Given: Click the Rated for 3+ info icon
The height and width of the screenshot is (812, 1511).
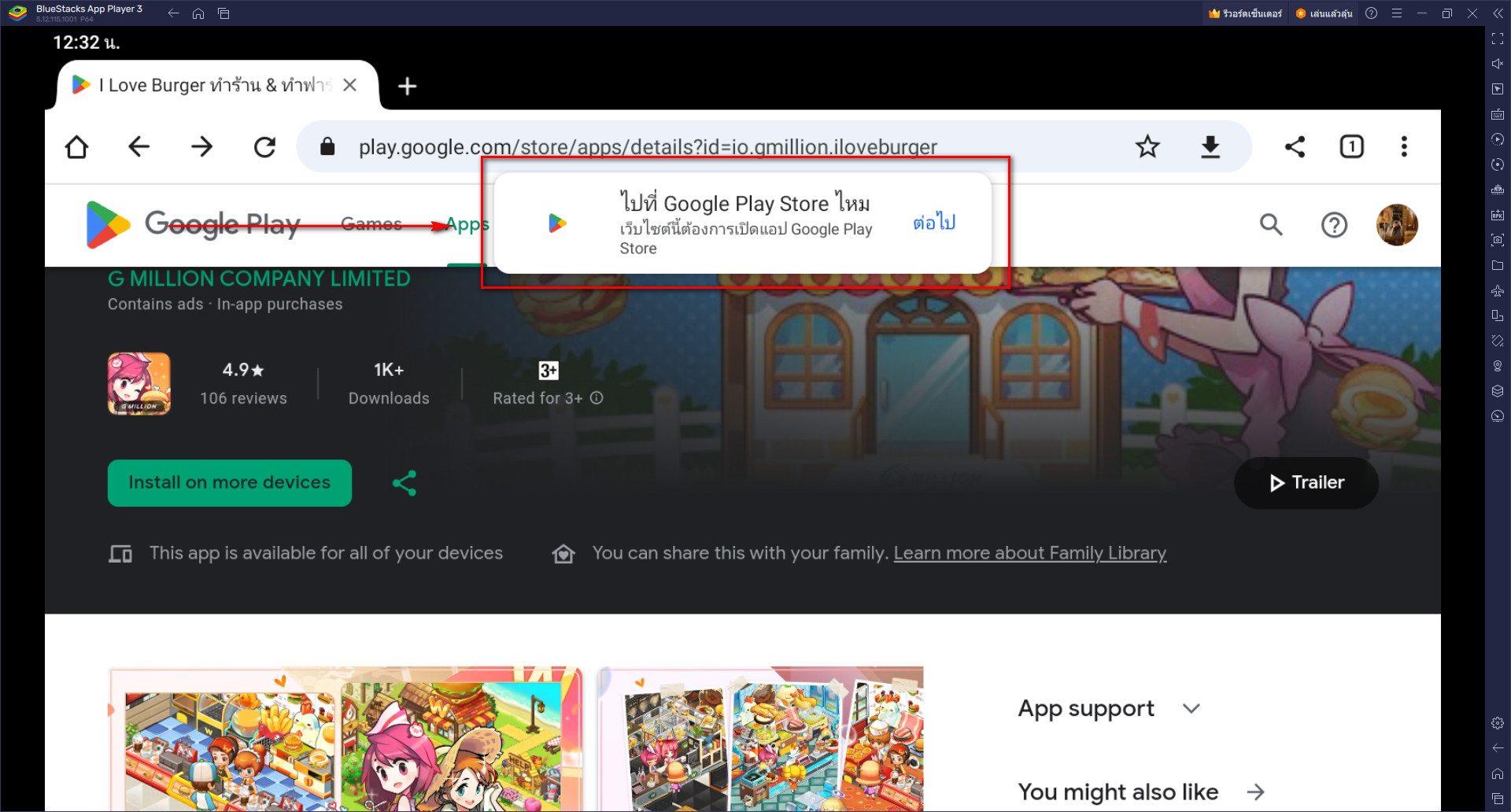Looking at the screenshot, I should pos(597,398).
